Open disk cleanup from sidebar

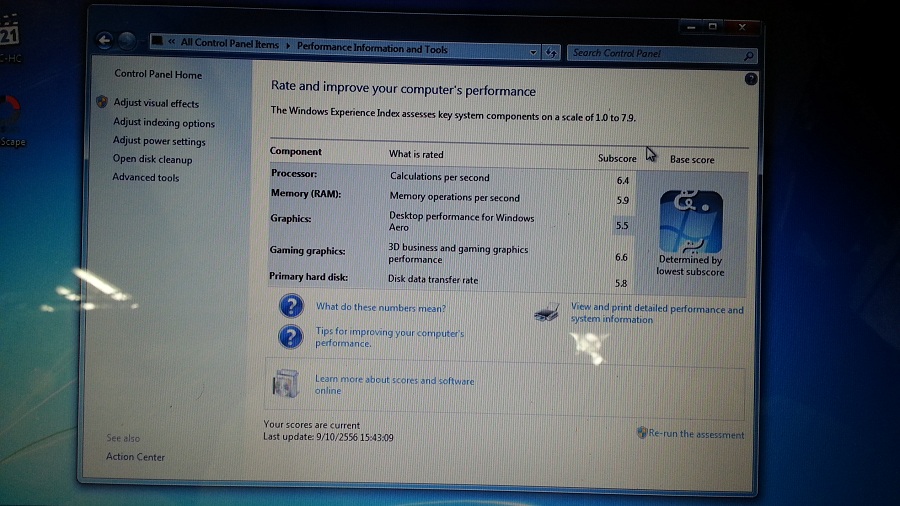pyautogui.click(x=152, y=159)
